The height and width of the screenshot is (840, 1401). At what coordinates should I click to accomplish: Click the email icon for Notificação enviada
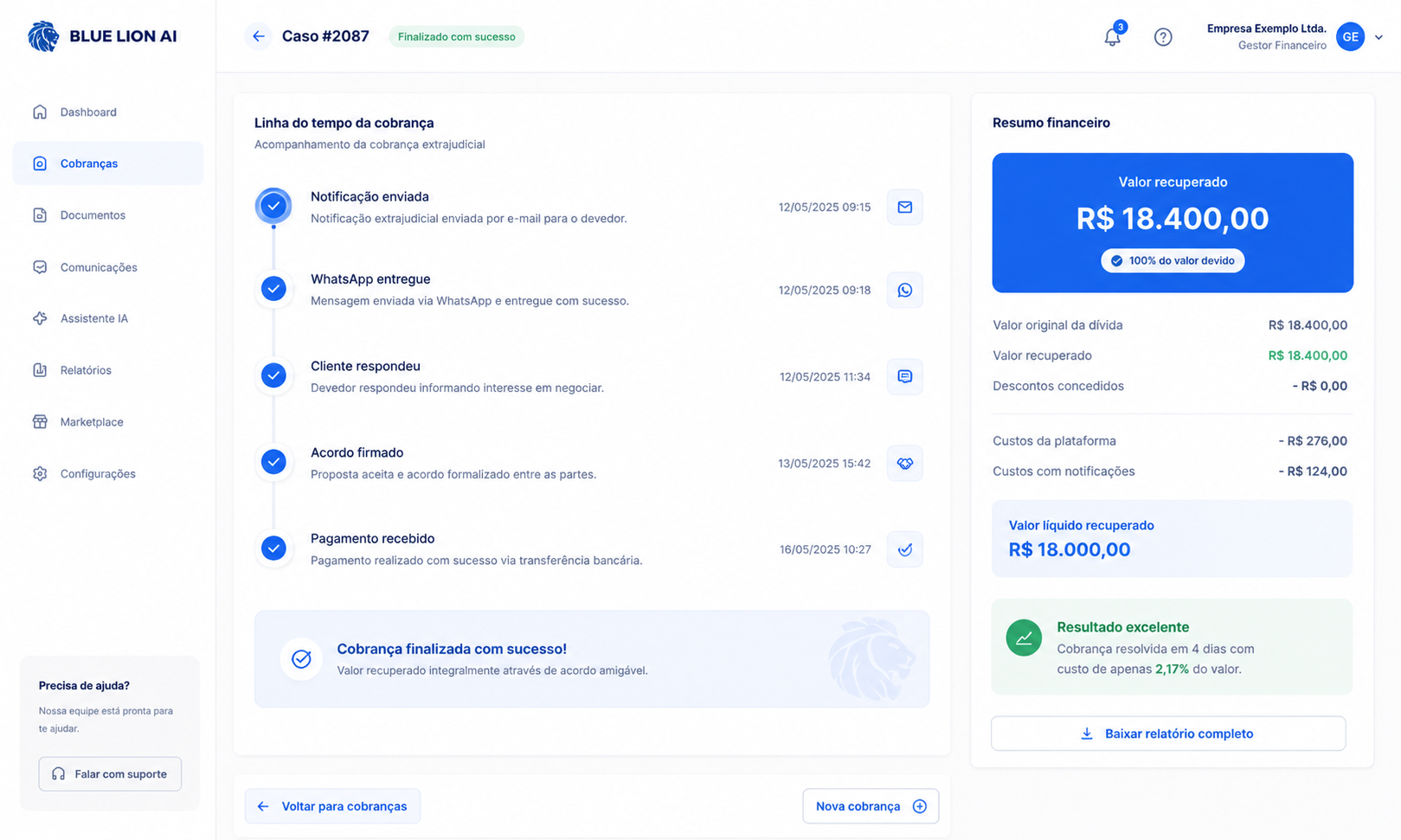click(905, 208)
